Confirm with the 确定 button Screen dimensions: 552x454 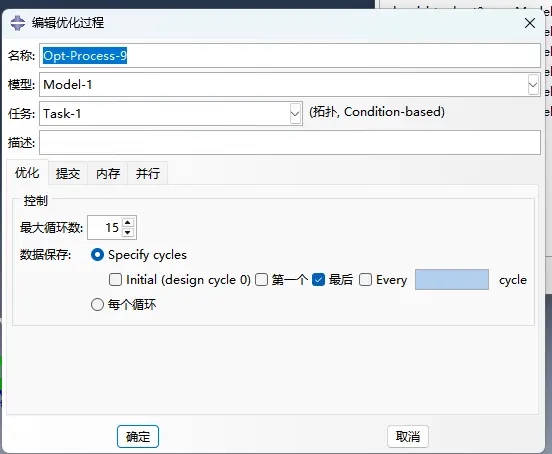[x=138, y=436]
